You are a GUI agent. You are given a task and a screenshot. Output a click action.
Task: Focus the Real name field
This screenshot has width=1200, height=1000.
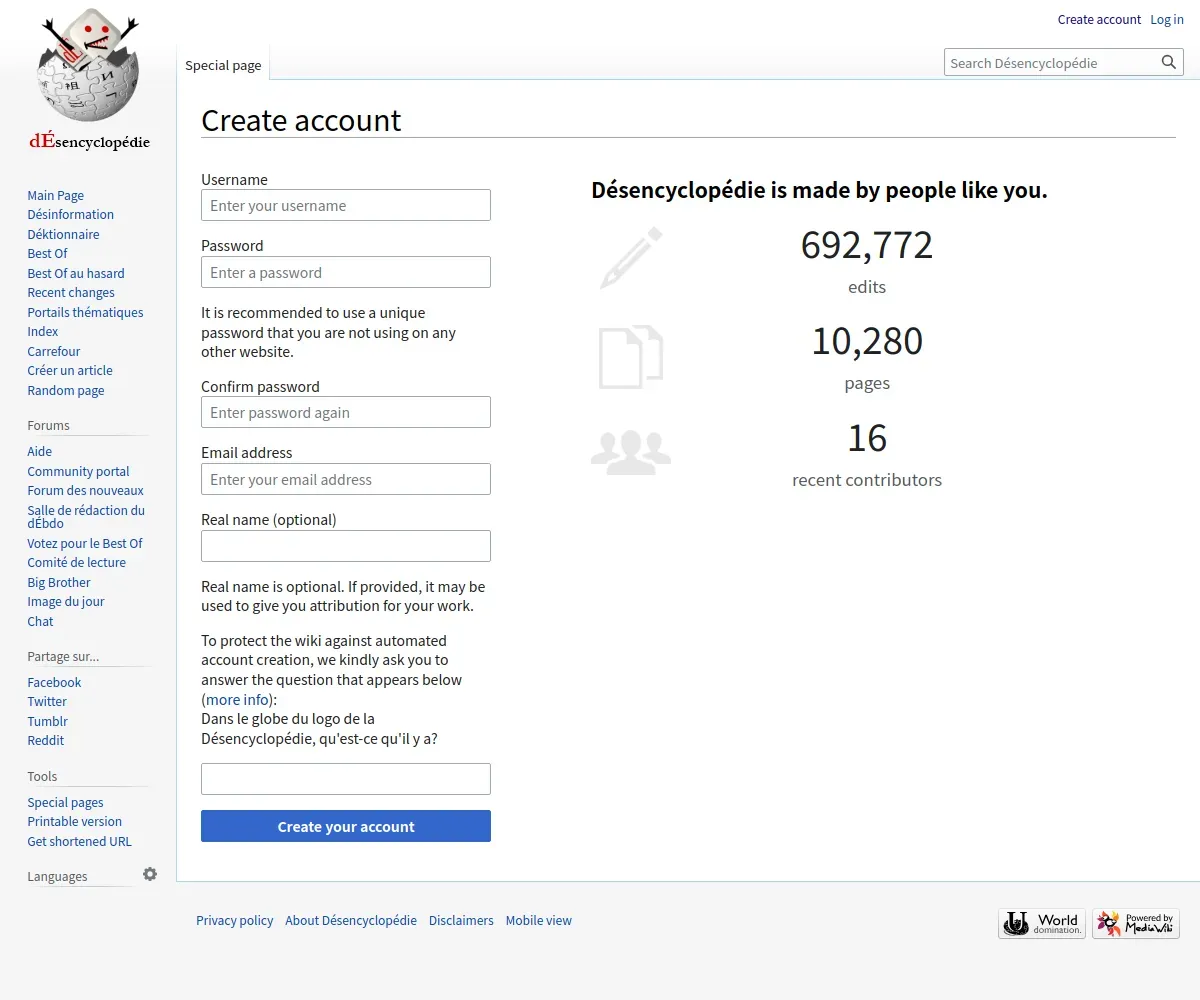point(346,546)
